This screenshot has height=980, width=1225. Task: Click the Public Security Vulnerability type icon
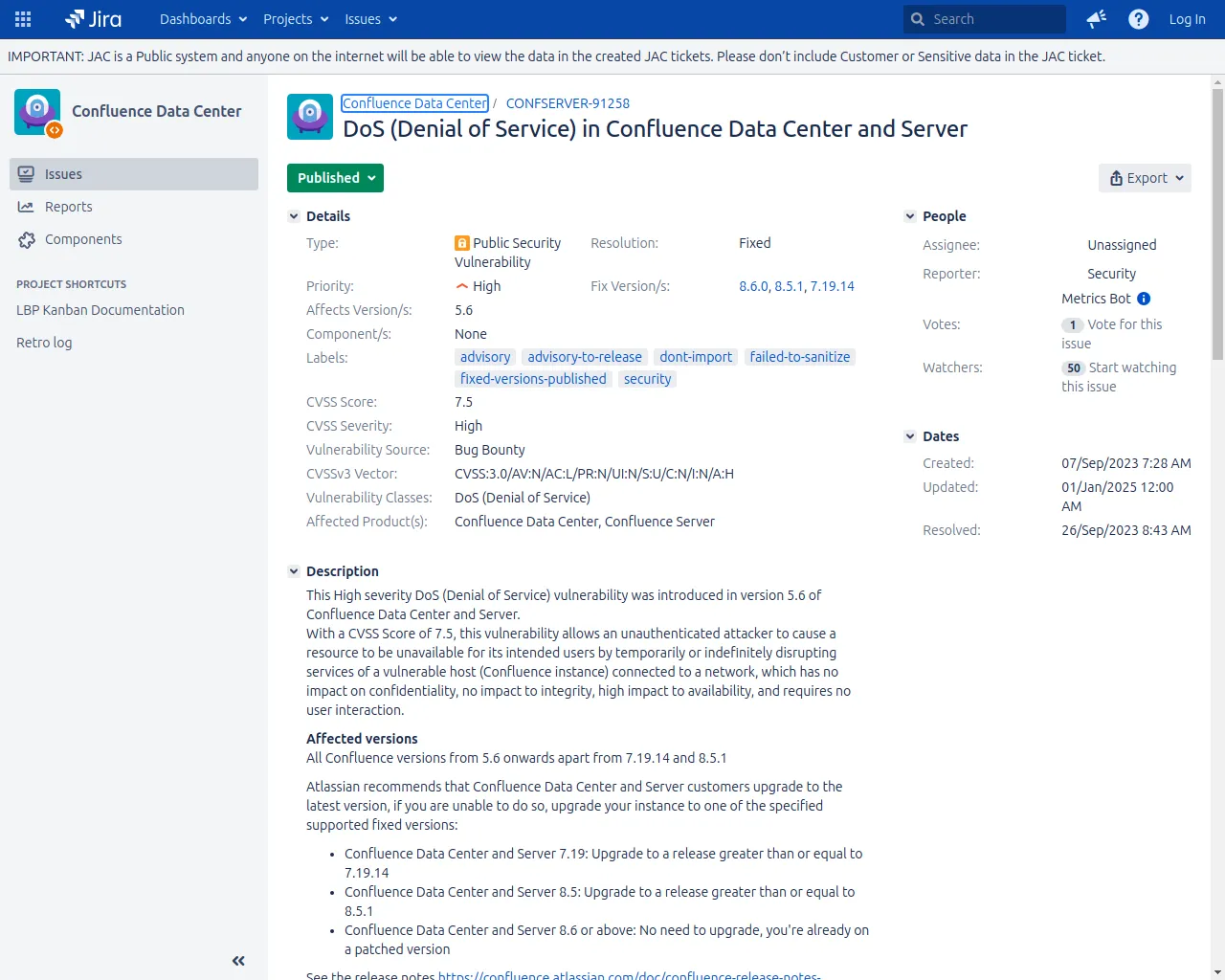tap(462, 243)
